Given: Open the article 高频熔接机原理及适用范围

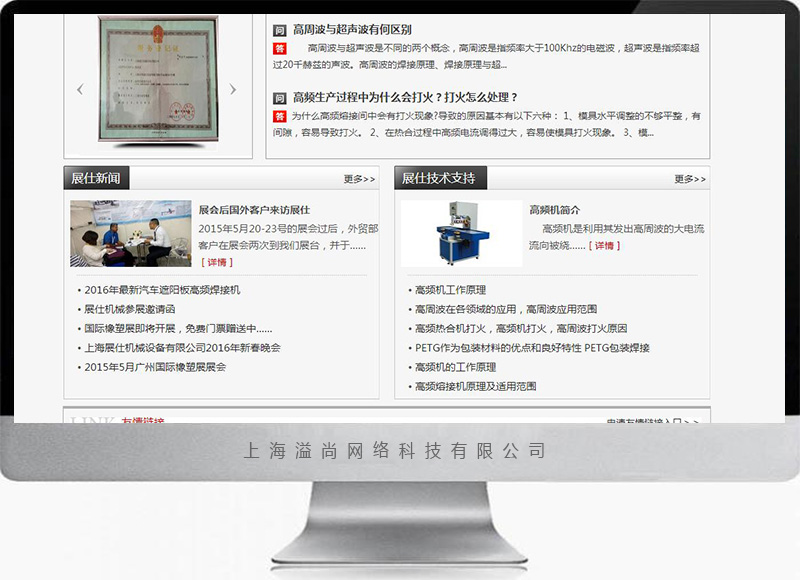Looking at the screenshot, I should click(x=475, y=386).
